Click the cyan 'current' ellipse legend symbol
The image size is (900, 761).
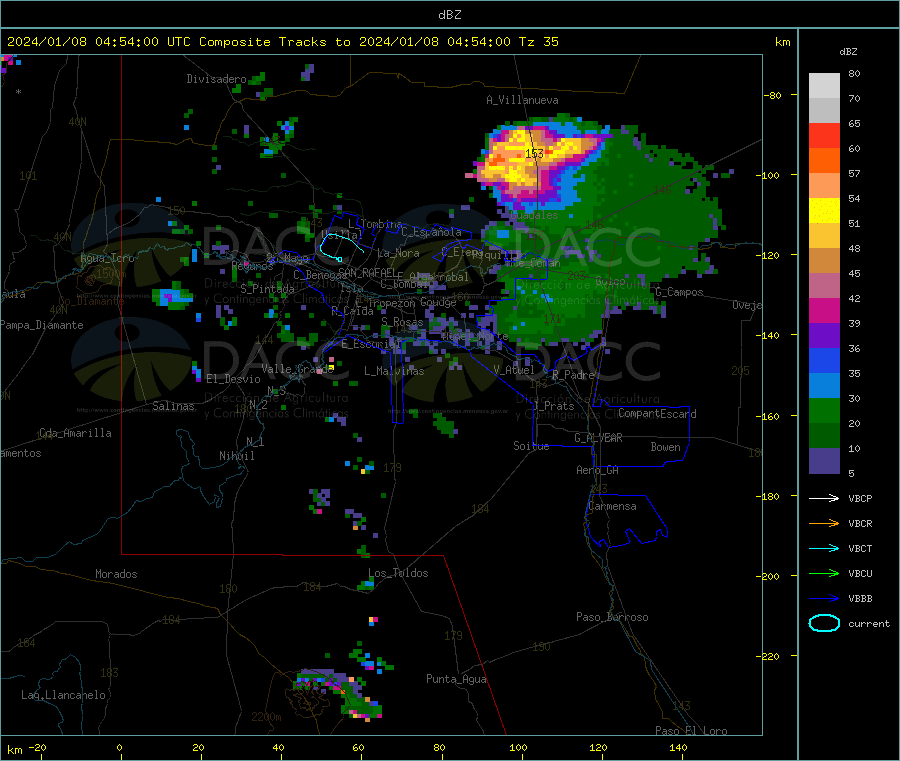(824, 623)
